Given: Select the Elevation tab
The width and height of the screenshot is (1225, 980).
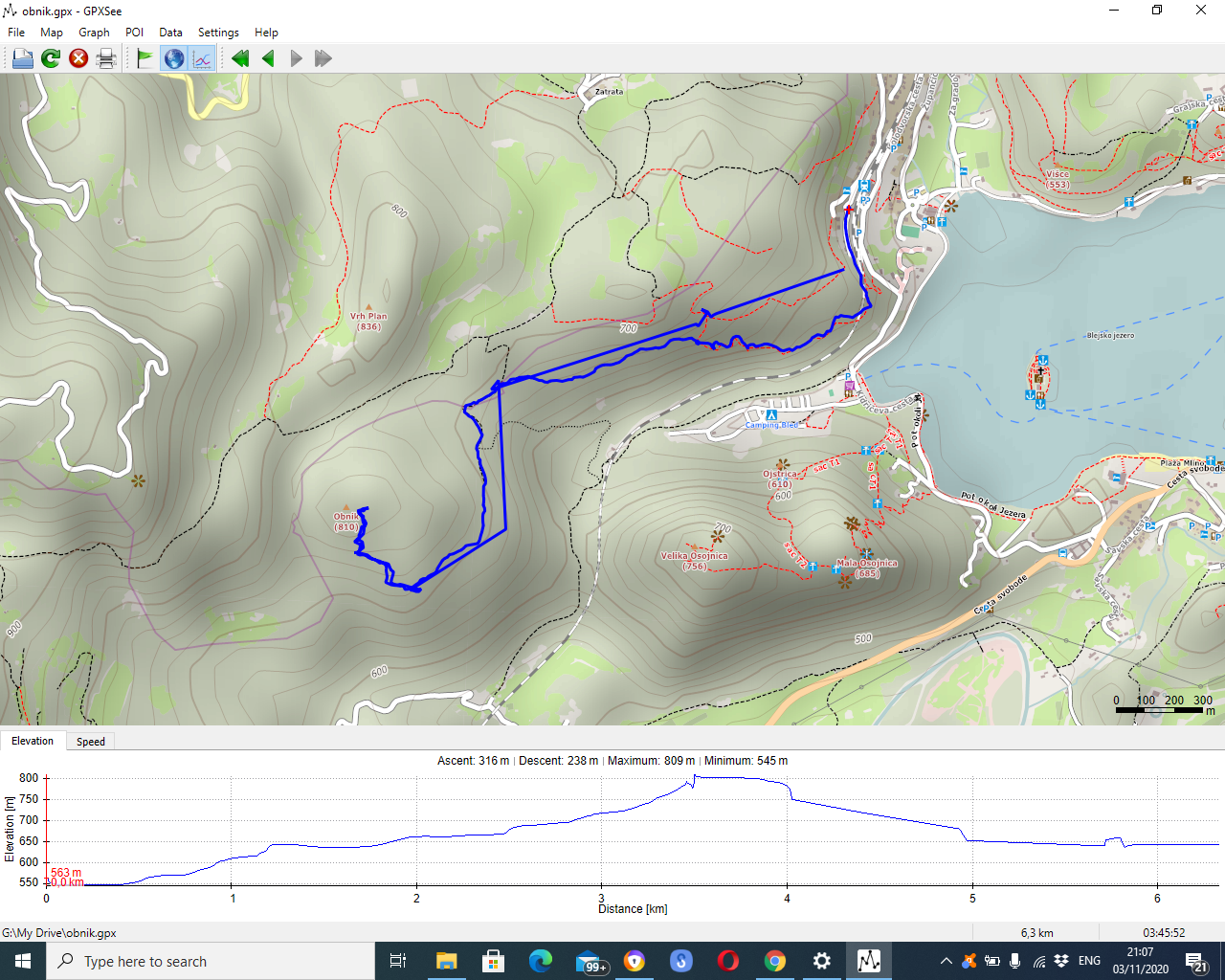Looking at the screenshot, I should [33, 741].
